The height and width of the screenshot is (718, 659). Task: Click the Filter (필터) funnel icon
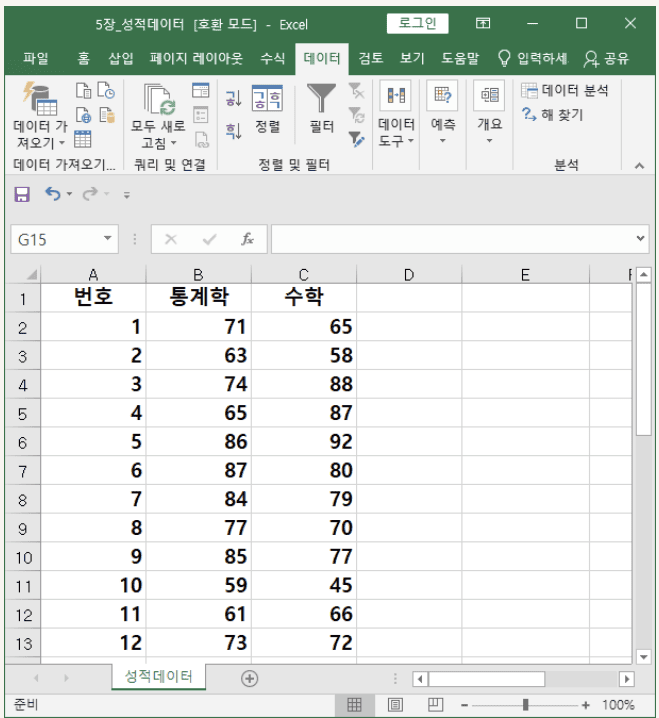click(x=321, y=98)
